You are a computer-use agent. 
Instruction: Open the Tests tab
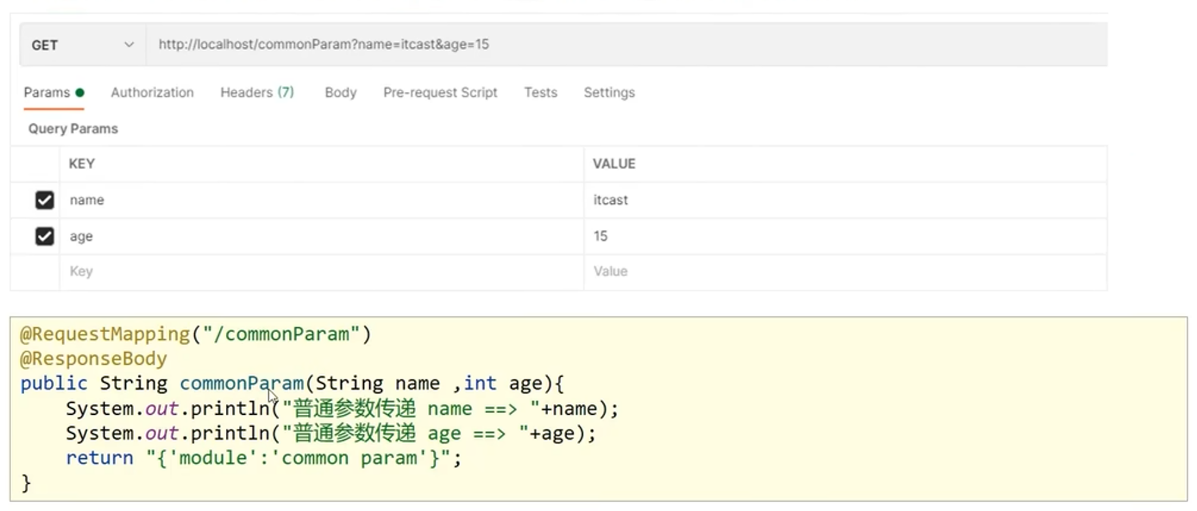(540, 92)
